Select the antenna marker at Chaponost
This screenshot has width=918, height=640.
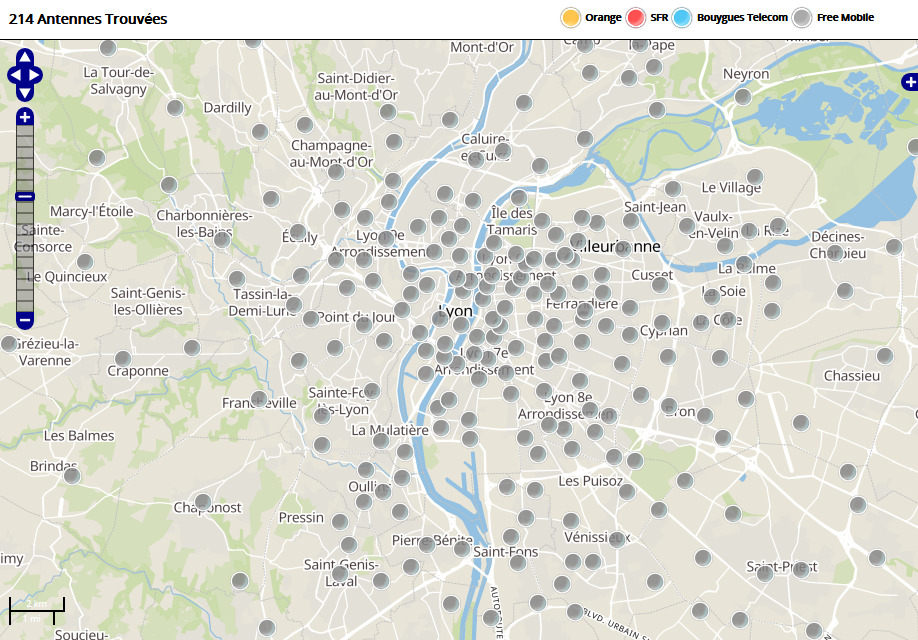(203, 501)
